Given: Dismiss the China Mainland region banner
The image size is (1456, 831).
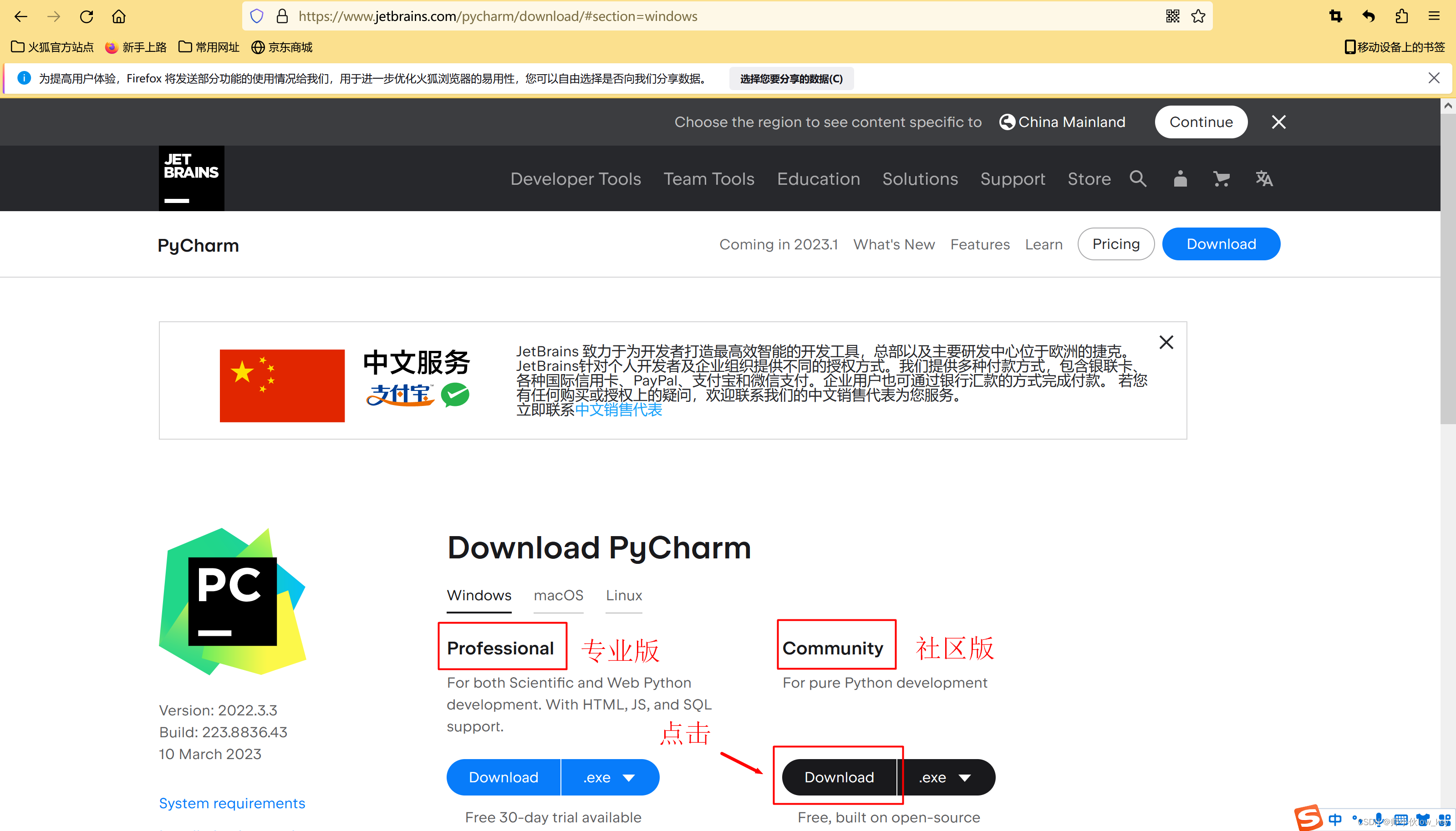Looking at the screenshot, I should click(x=1278, y=121).
